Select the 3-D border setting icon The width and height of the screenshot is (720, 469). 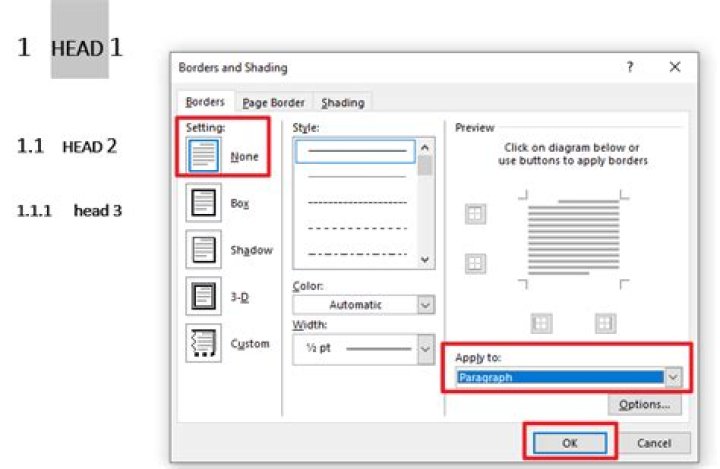coord(203,296)
